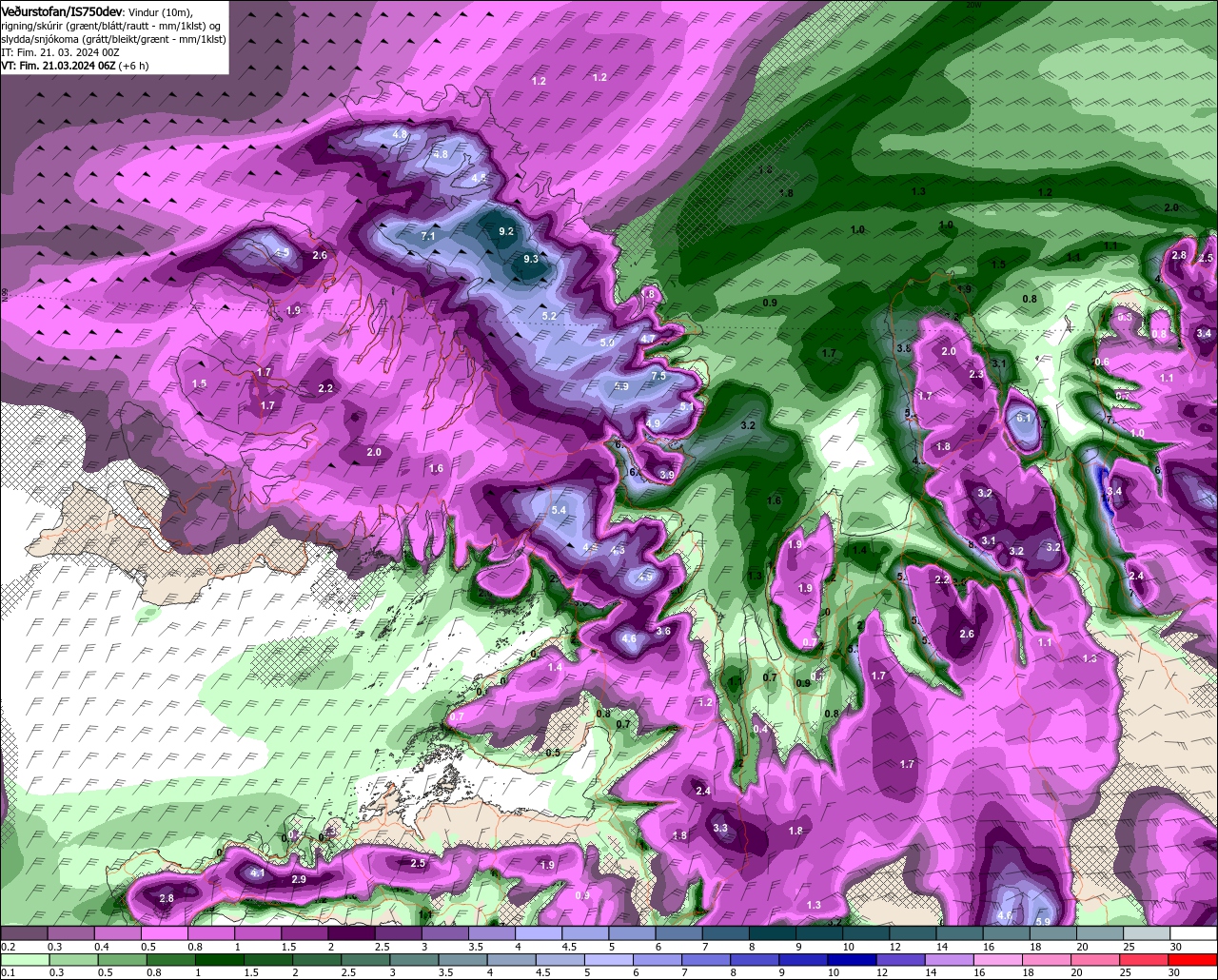The image size is (1218, 980).
Task: Click the 3.3 precipitation value on the map
Action: click(720, 829)
